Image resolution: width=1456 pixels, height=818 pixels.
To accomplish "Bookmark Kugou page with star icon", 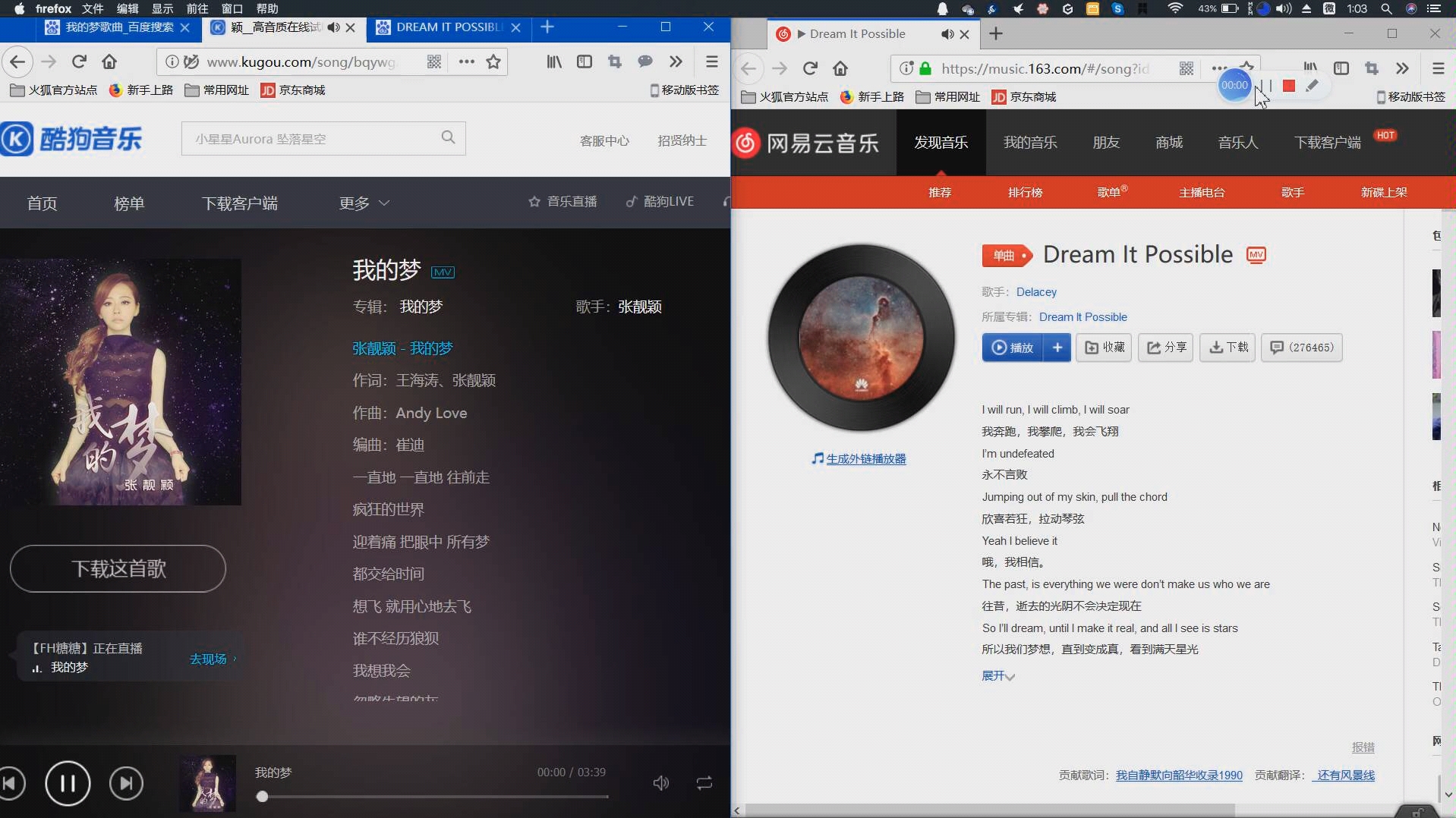I will (493, 61).
